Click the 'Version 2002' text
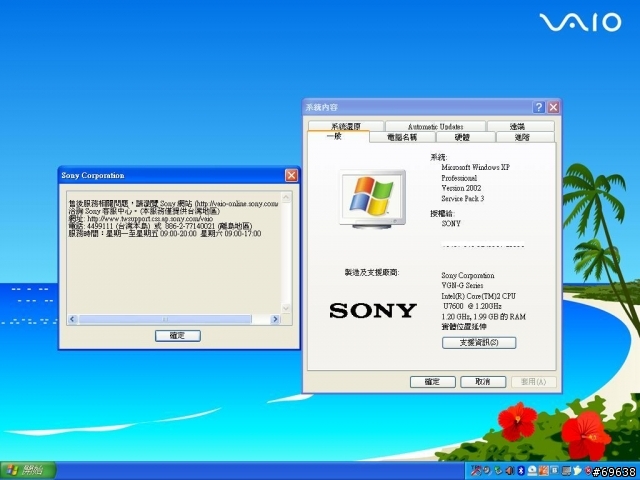Image resolution: width=640 pixels, height=480 pixels. pos(461,188)
